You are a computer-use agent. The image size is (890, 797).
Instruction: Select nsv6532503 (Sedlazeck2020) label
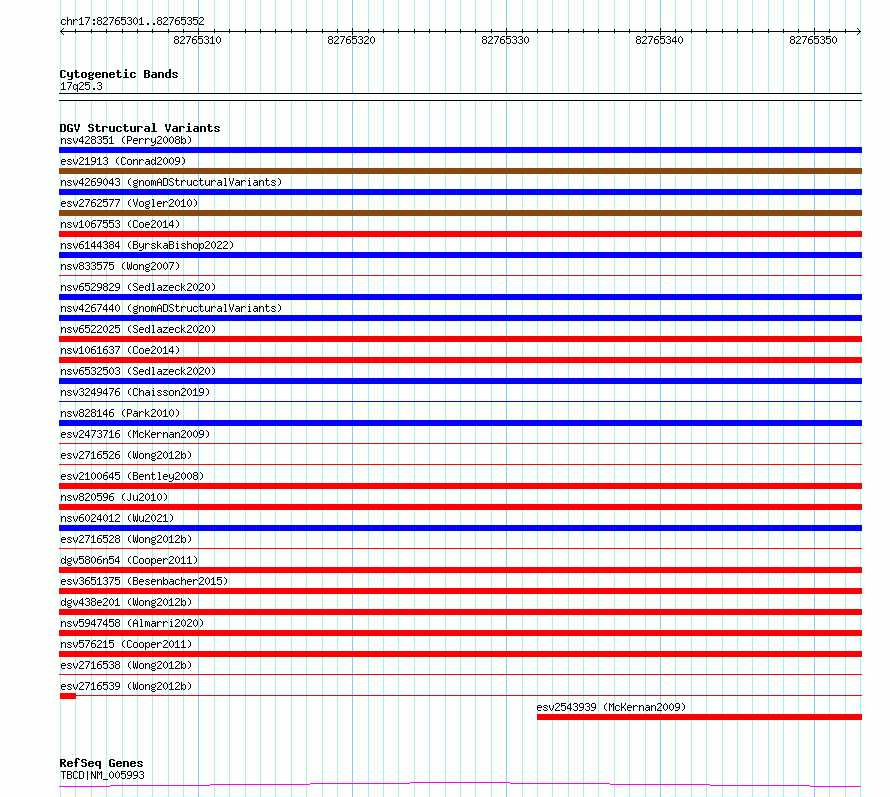[x=138, y=371]
